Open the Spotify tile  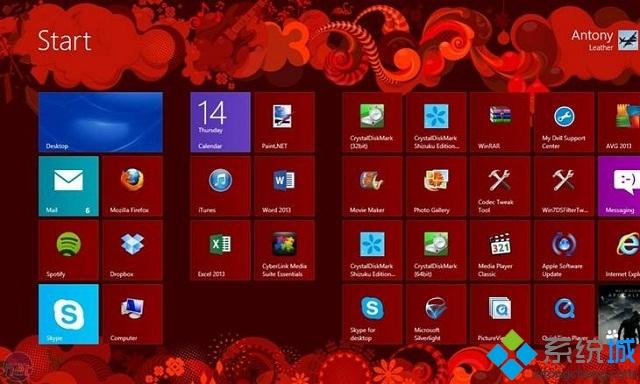(x=69, y=250)
